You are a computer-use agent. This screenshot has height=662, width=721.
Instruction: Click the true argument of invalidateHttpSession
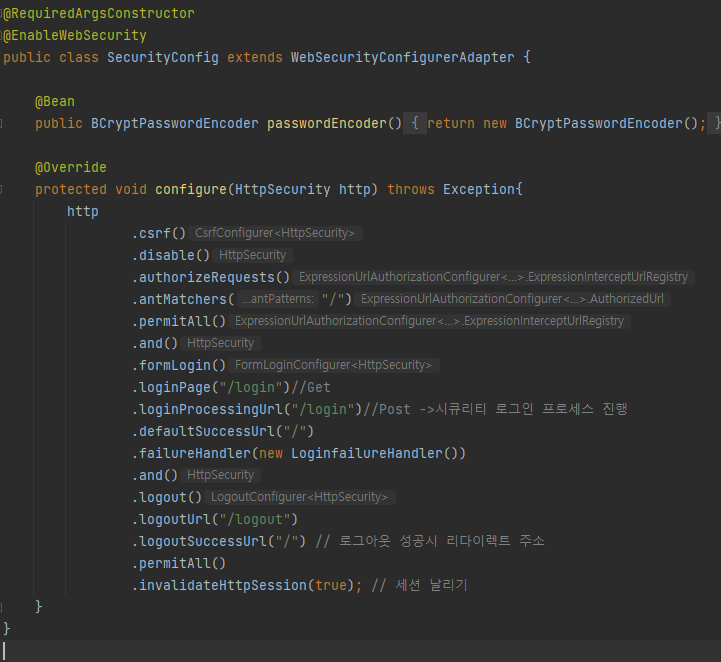tap(331, 585)
